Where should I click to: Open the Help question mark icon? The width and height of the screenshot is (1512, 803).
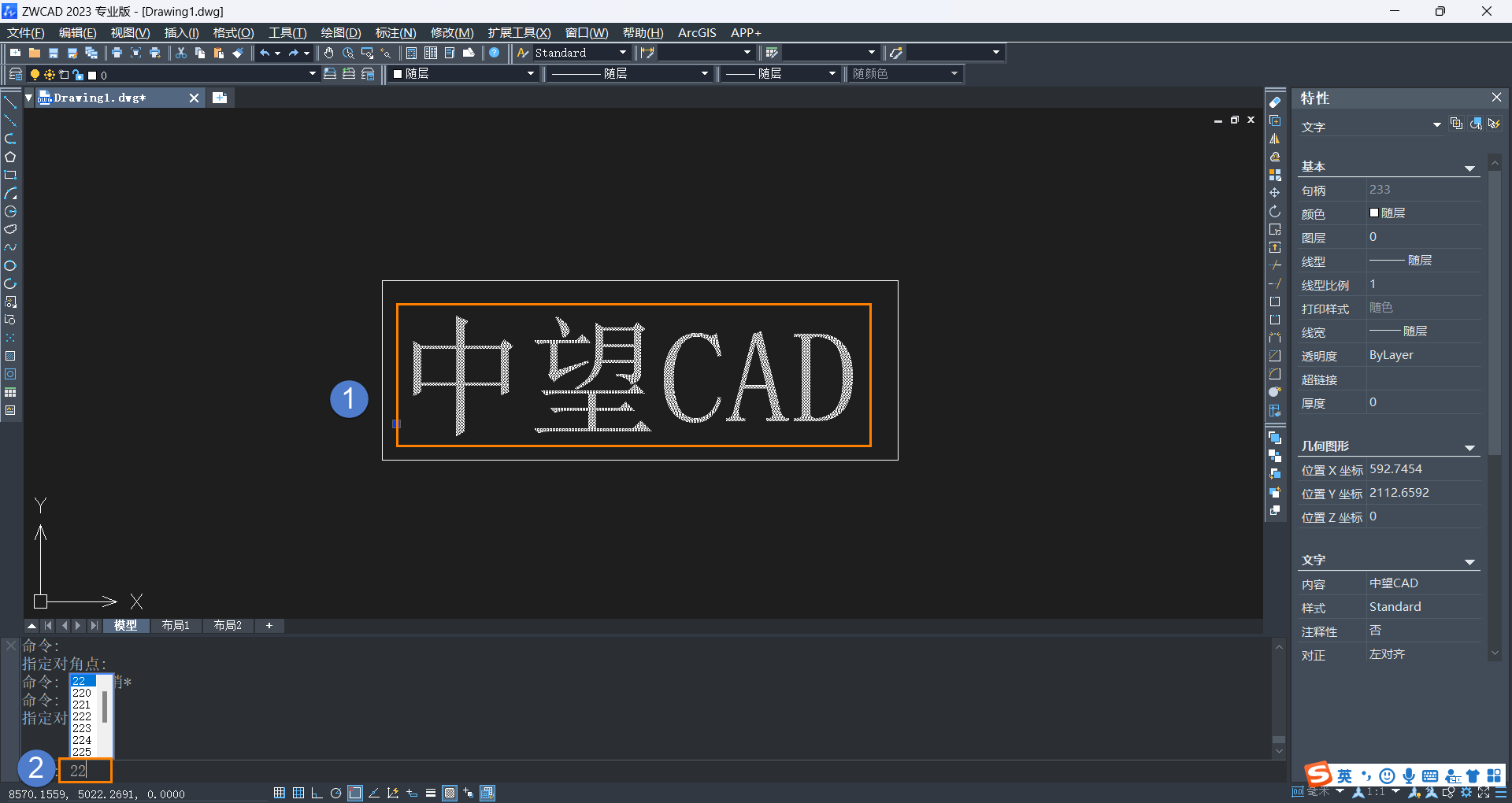pyautogui.click(x=495, y=53)
